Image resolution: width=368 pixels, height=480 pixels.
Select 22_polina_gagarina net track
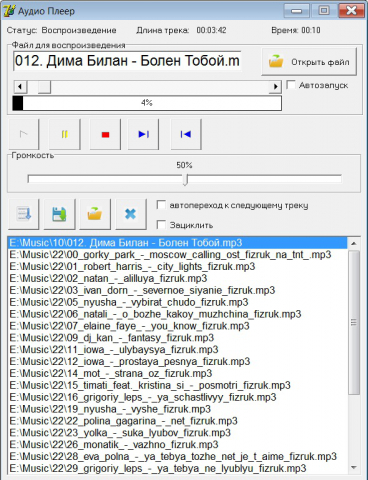pos(177,421)
